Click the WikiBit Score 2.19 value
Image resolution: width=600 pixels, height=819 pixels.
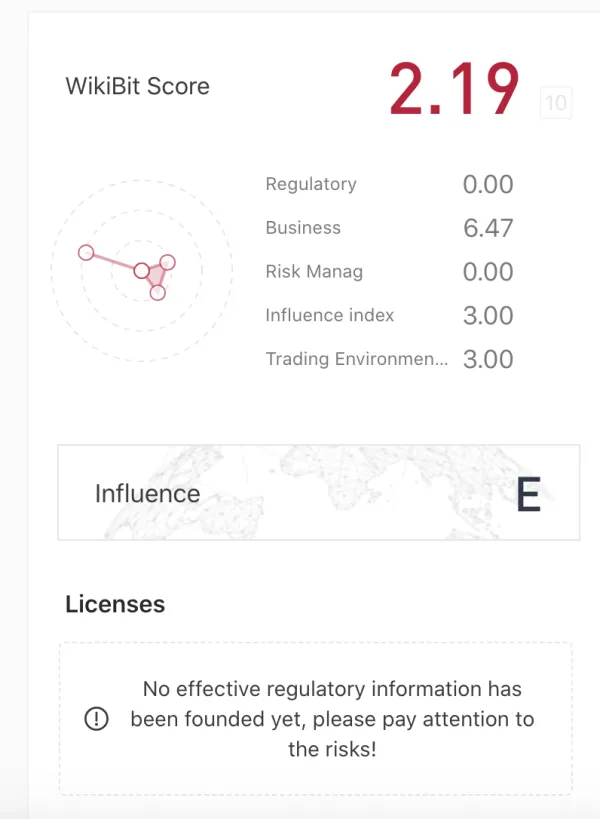(455, 88)
